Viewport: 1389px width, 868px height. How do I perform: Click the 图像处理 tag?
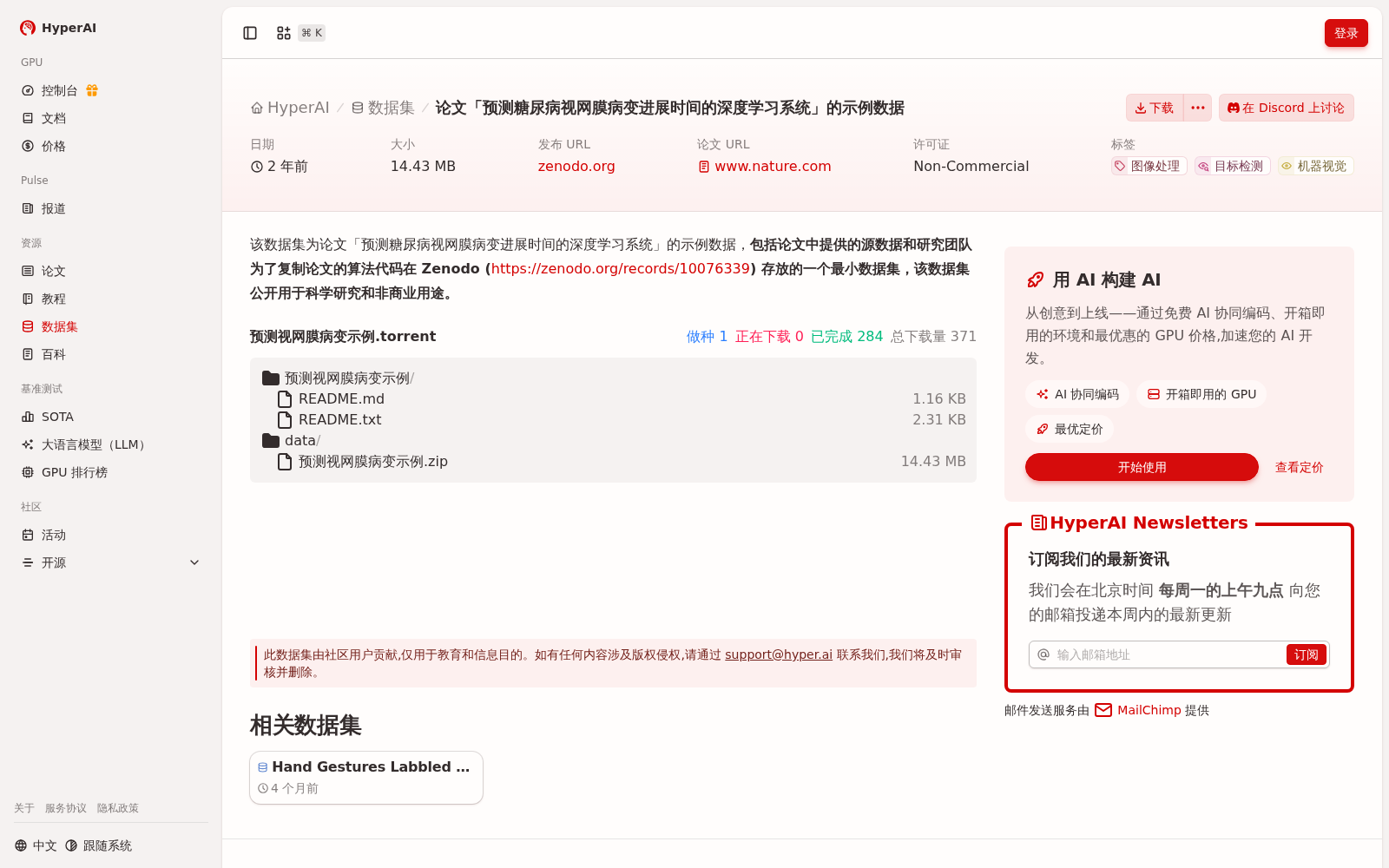click(1149, 166)
